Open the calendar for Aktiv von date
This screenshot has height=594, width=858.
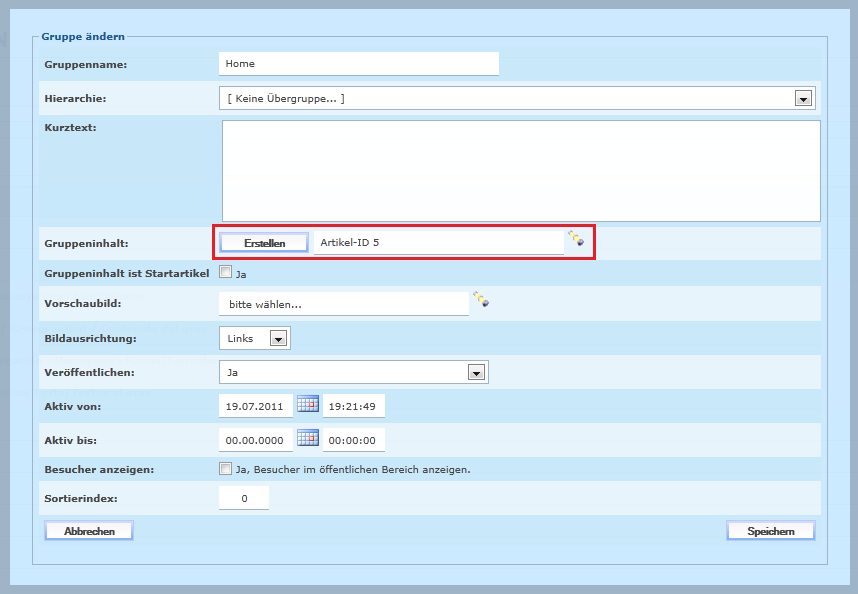point(308,404)
